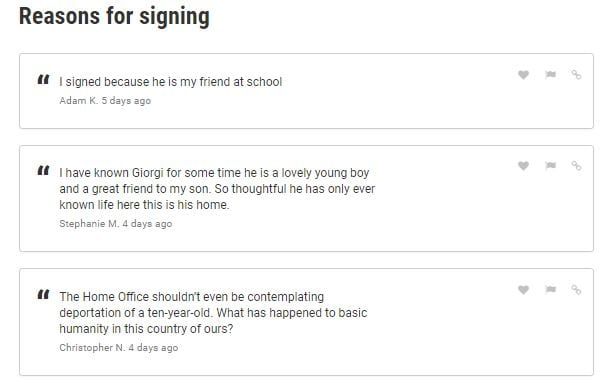Flag Christopher N.'s comment
Image resolution: width=608 pixels, height=388 pixels.
[550, 290]
